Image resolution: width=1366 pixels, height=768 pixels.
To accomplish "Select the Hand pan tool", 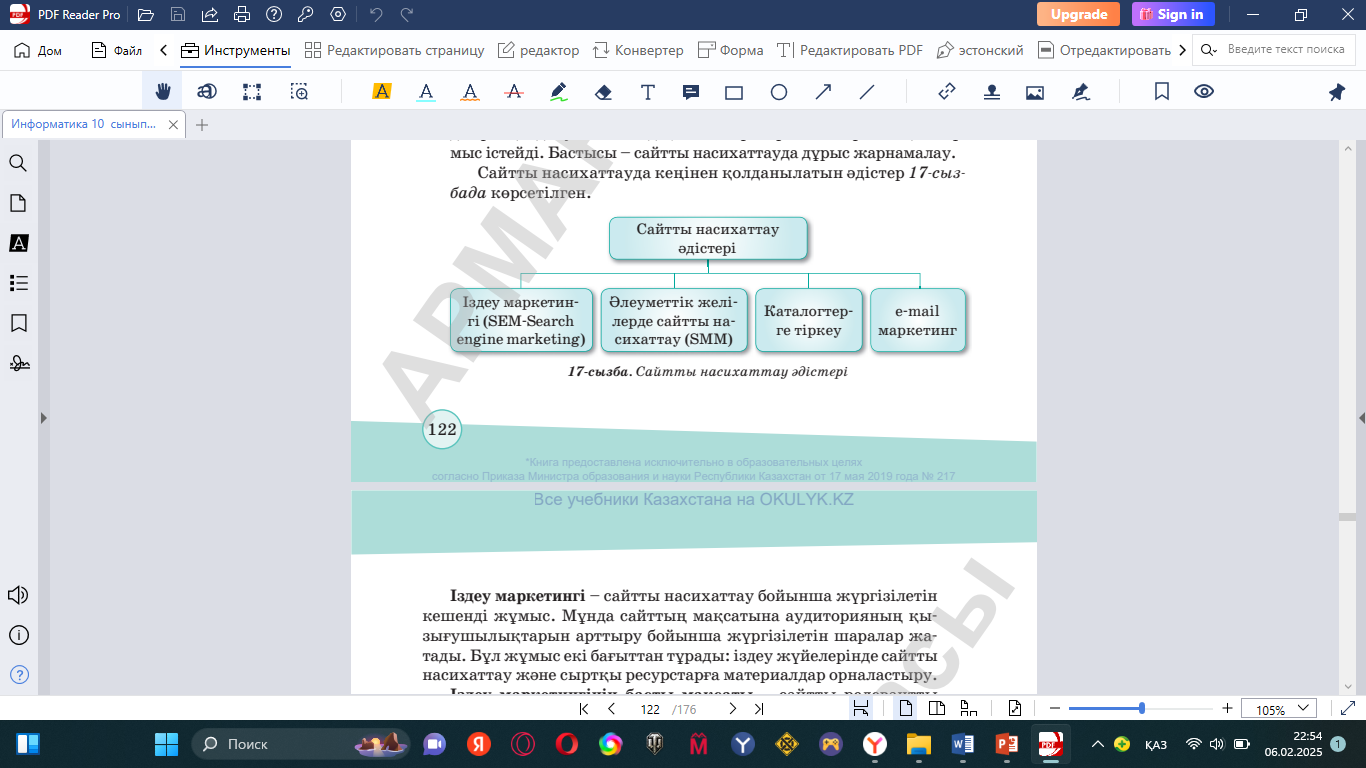I will pyautogui.click(x=163, y=92).
